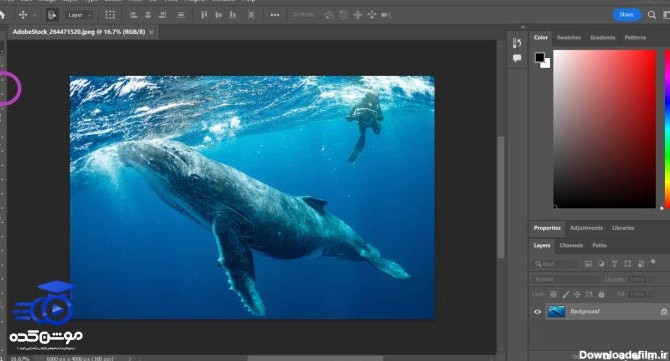Select the Move tool icon in options bar
This screenshot has width=670, height=361.
point(23,15)
